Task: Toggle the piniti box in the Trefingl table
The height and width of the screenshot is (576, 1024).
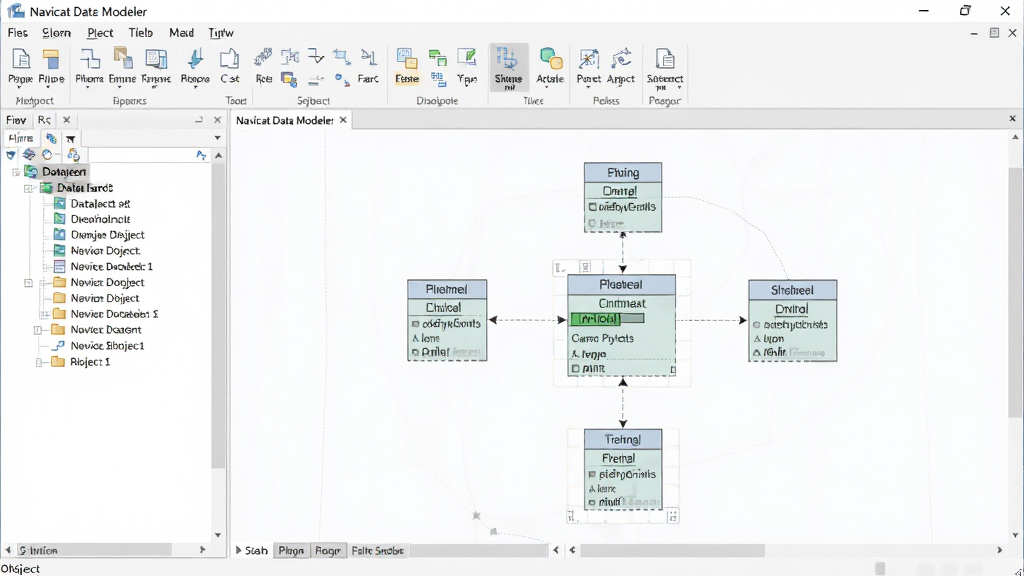Action: [592, 503]
